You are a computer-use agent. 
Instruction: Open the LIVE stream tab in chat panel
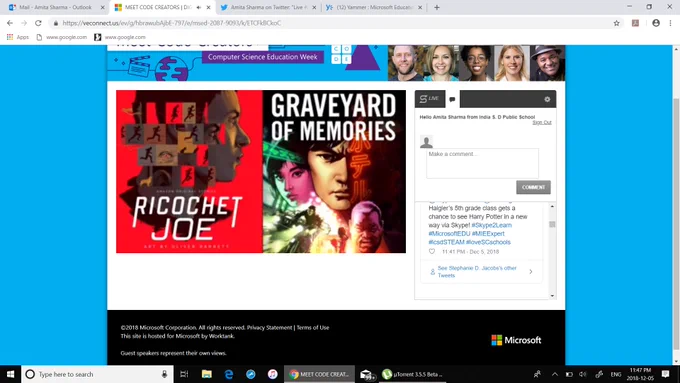[430, 99]
